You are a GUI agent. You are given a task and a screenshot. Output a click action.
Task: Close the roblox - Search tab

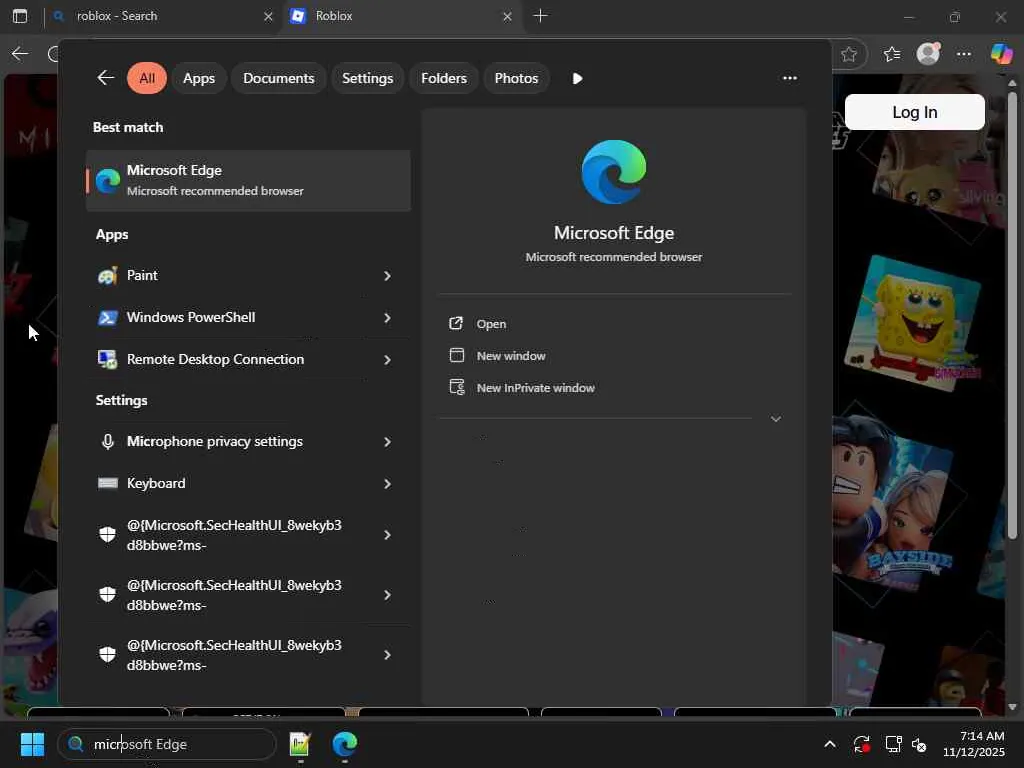coord(268,16)
